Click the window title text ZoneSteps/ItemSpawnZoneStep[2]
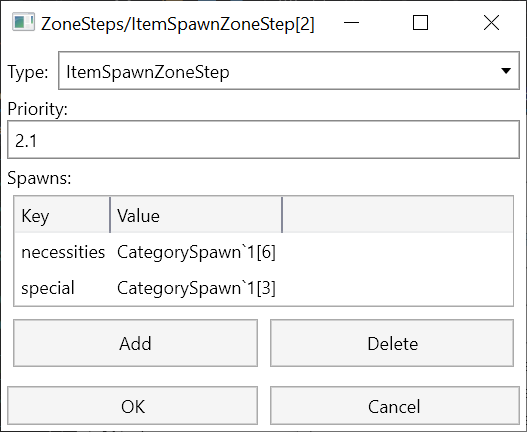527x432 pixels. pos(177,24)
